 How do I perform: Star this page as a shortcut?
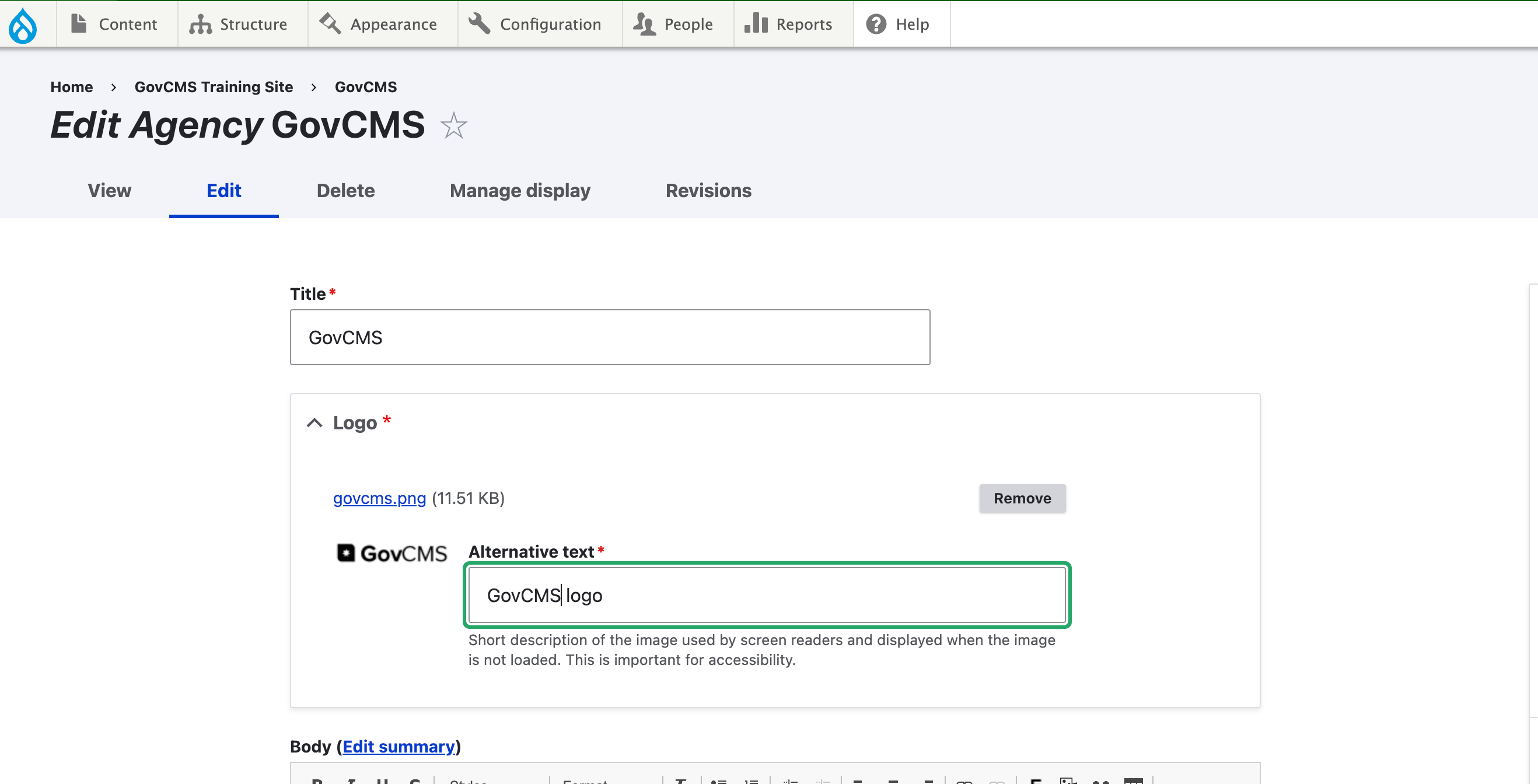(453, 126)
